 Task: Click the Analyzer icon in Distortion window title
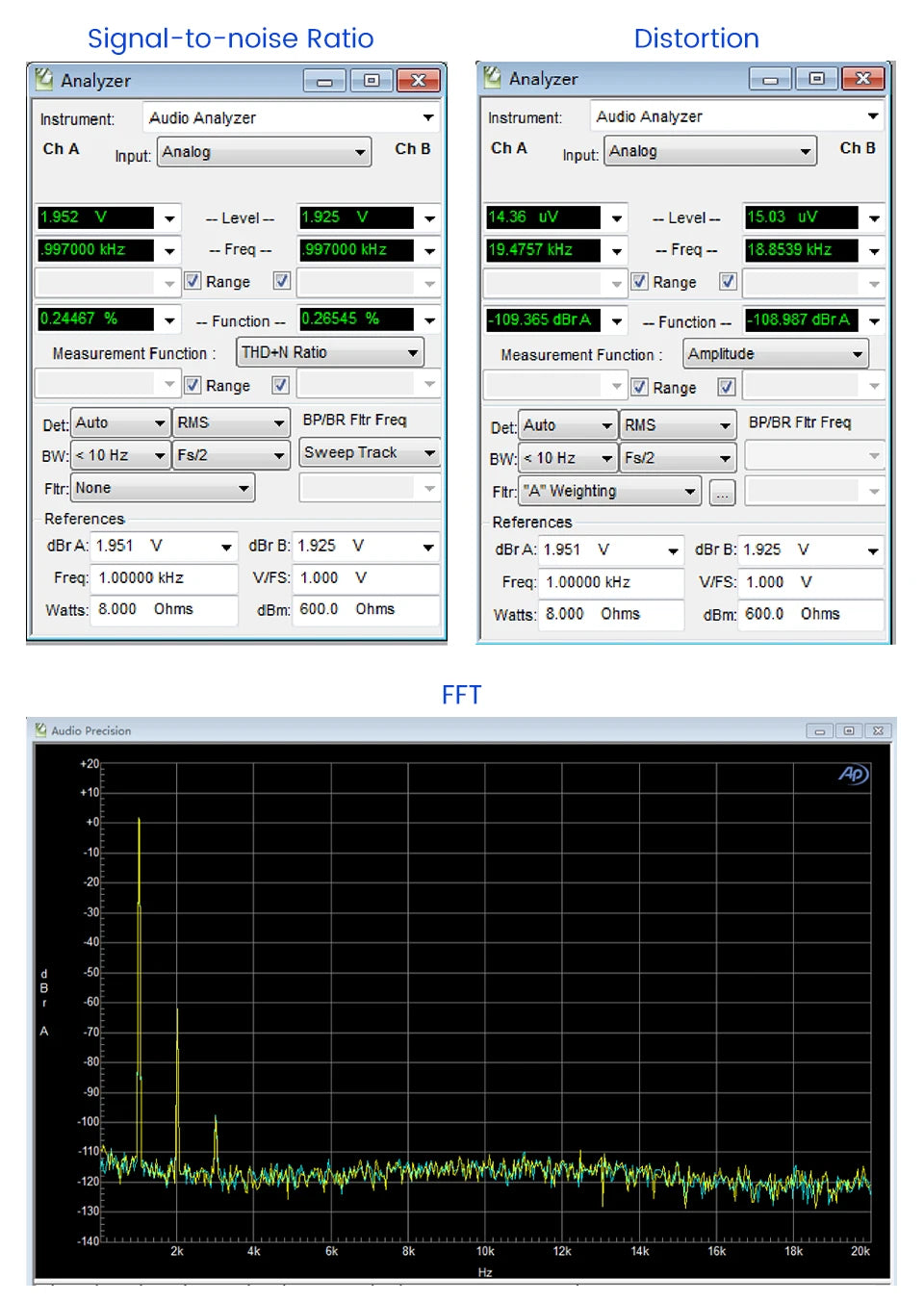click(x=493, y=77)
